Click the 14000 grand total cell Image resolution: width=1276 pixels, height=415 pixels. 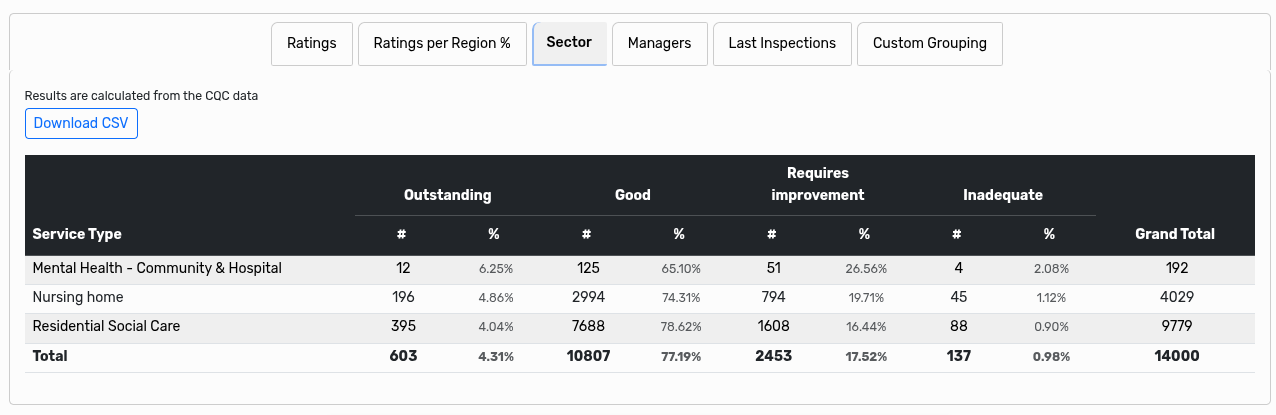(x=1176, y=356)
